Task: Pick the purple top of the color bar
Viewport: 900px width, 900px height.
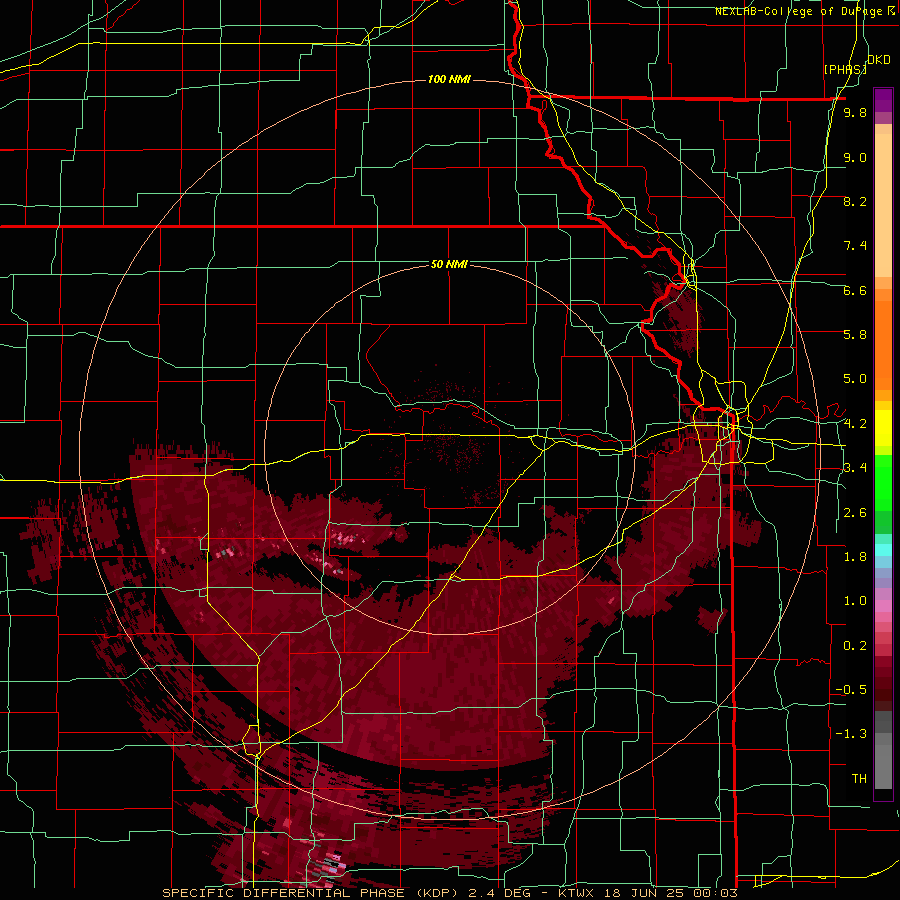Action: [x=883, y=100]
